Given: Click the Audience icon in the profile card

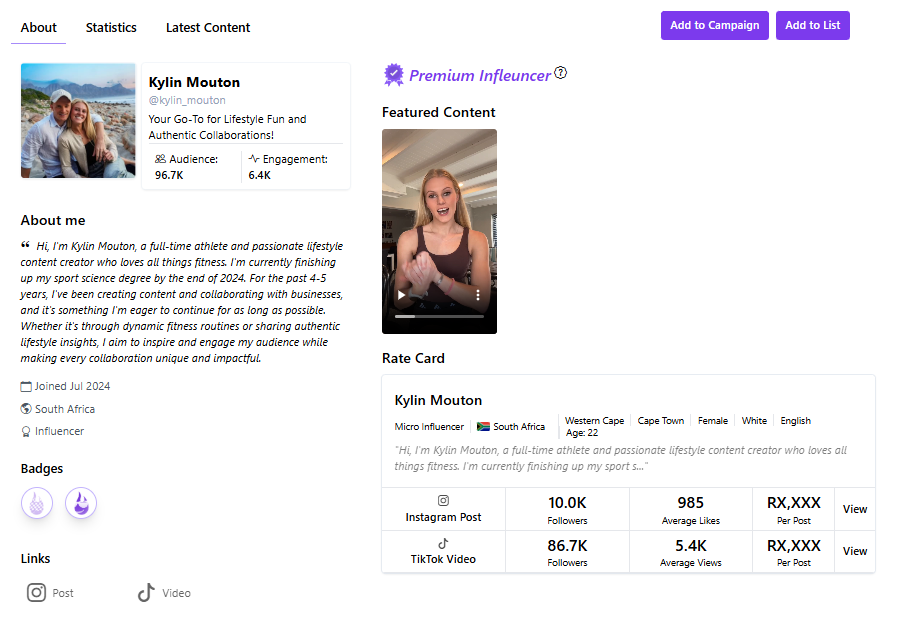Looking at the screenshot, I should (159, 157).
